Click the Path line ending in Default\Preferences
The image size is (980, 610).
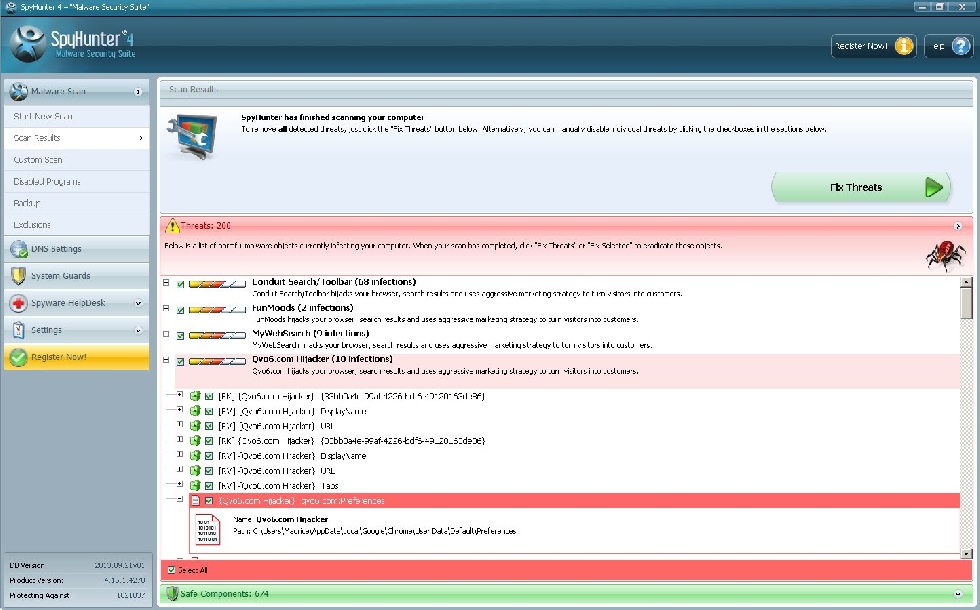(374, 531)
